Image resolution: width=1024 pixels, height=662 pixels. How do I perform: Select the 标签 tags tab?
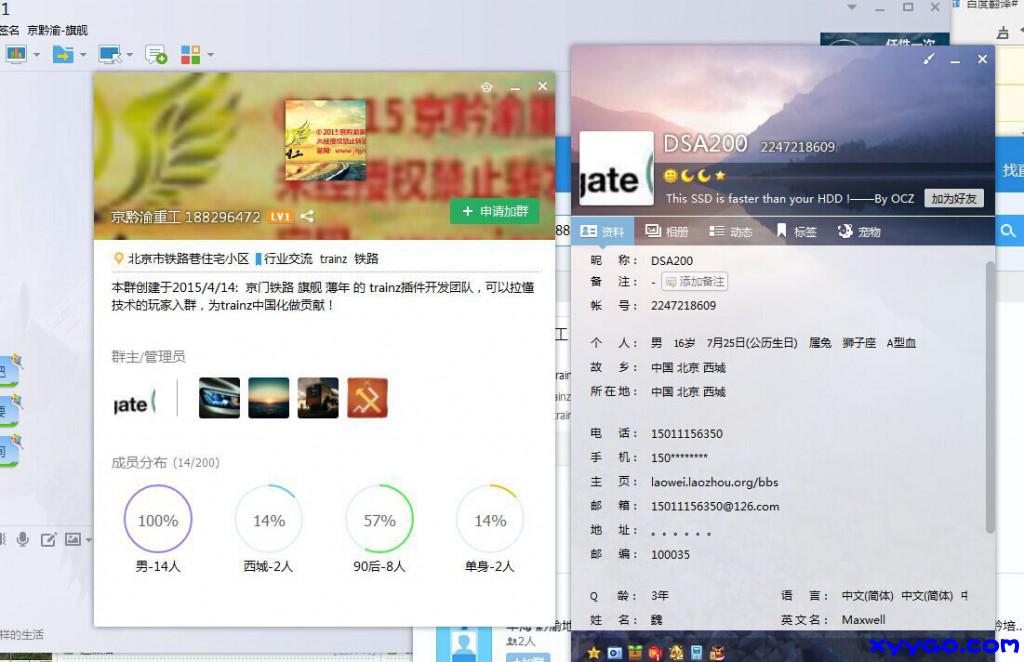point(796,231)
